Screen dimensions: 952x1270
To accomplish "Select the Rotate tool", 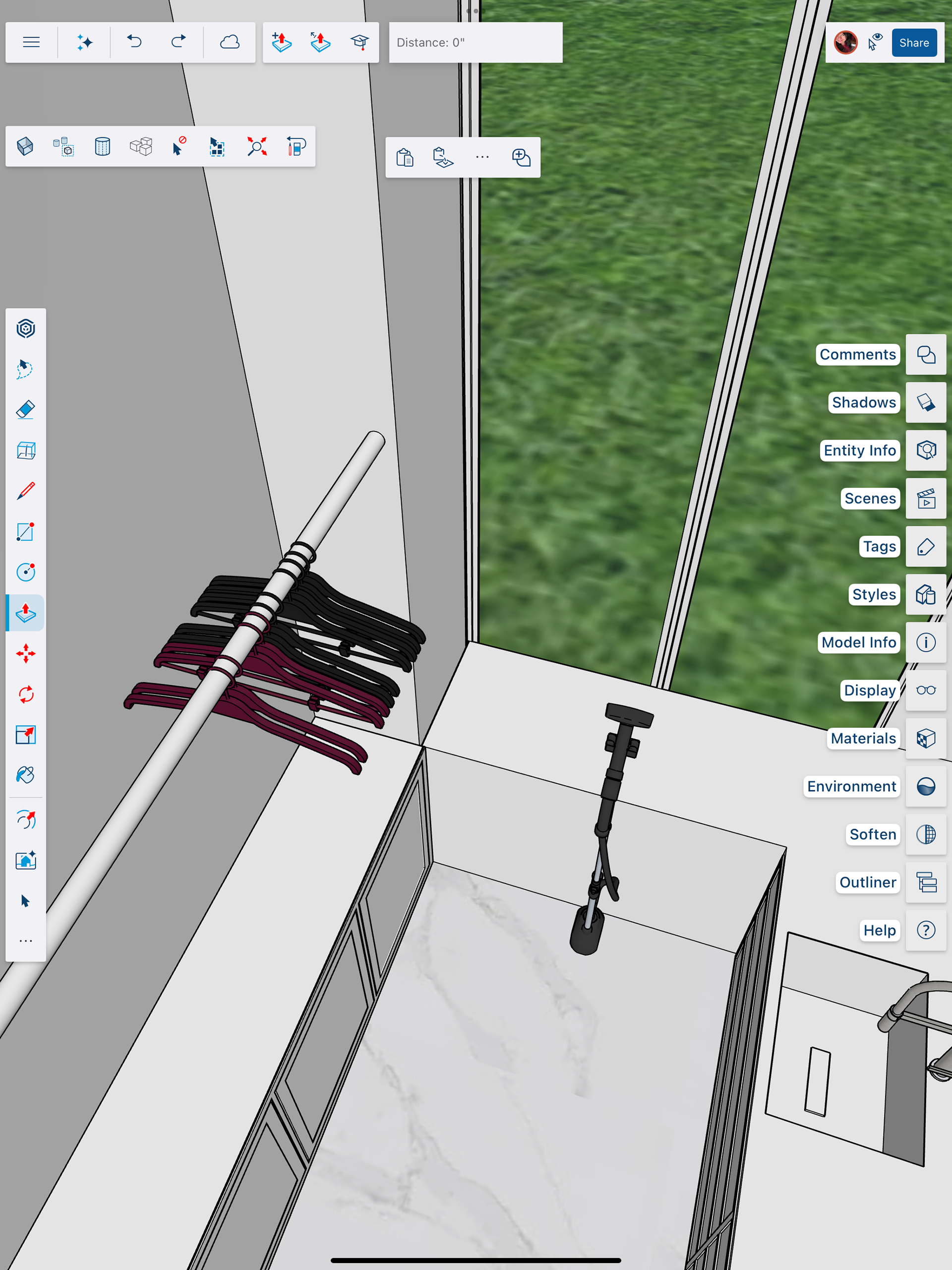I will tap(26, 694).
